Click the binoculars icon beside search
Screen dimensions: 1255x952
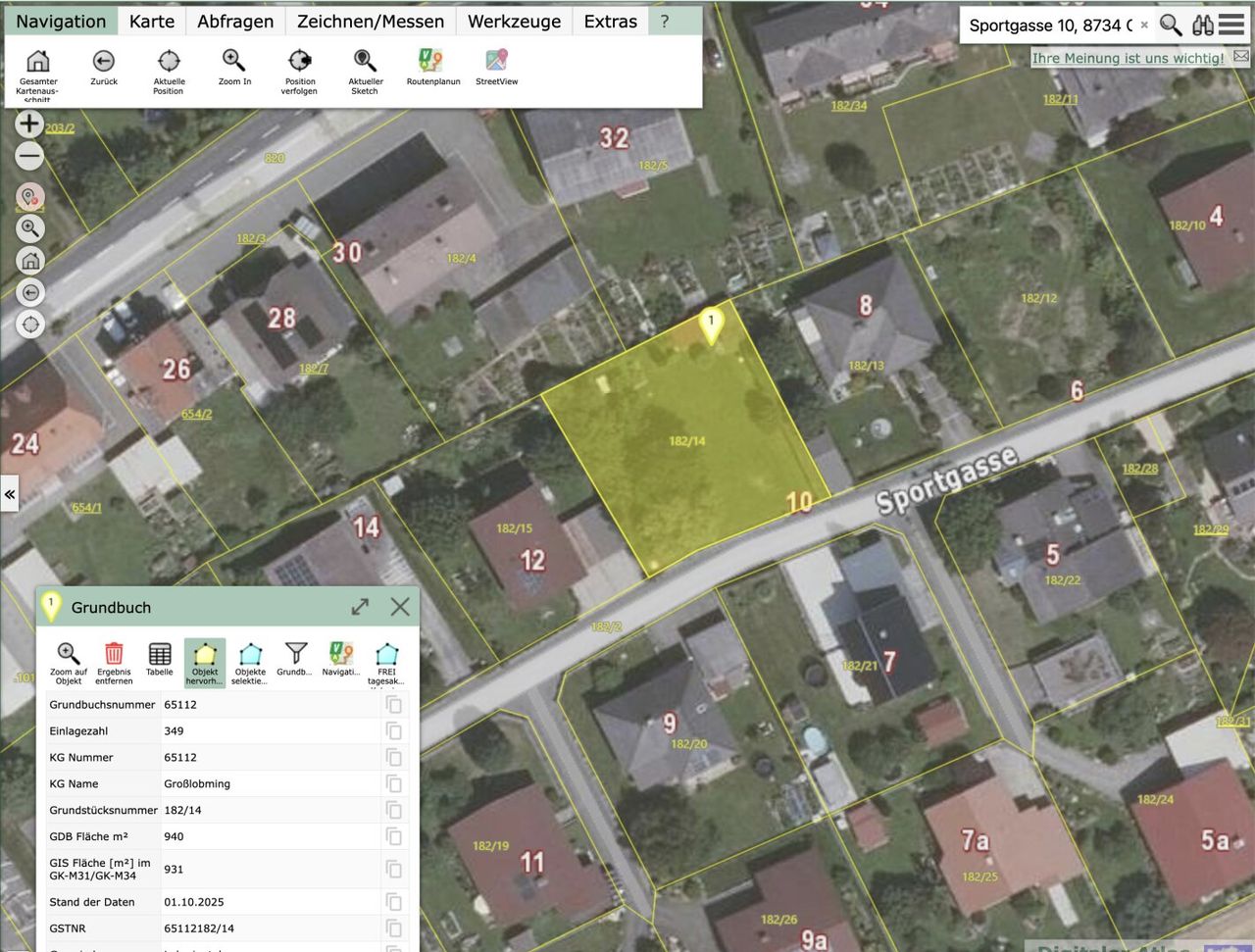click(1202, 25)
